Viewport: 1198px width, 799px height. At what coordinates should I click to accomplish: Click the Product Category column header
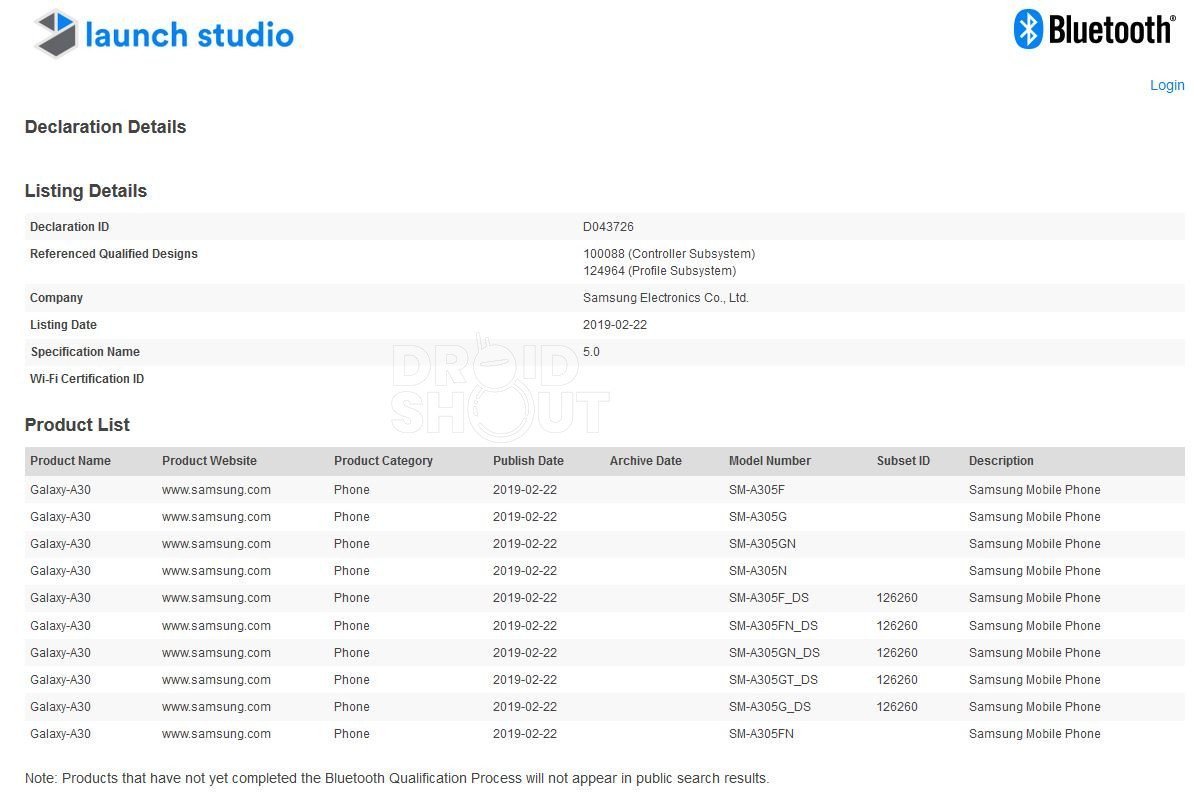point(384,461)
